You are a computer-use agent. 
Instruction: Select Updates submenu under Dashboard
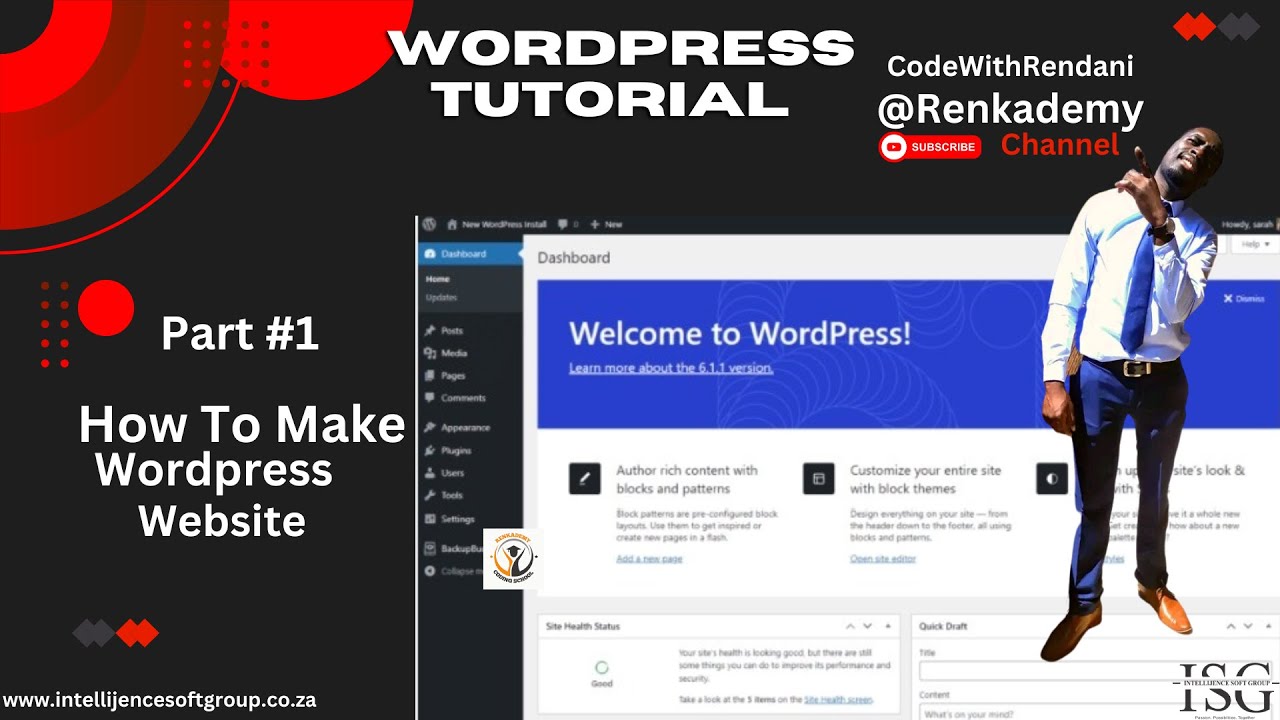tap(441, 297)
